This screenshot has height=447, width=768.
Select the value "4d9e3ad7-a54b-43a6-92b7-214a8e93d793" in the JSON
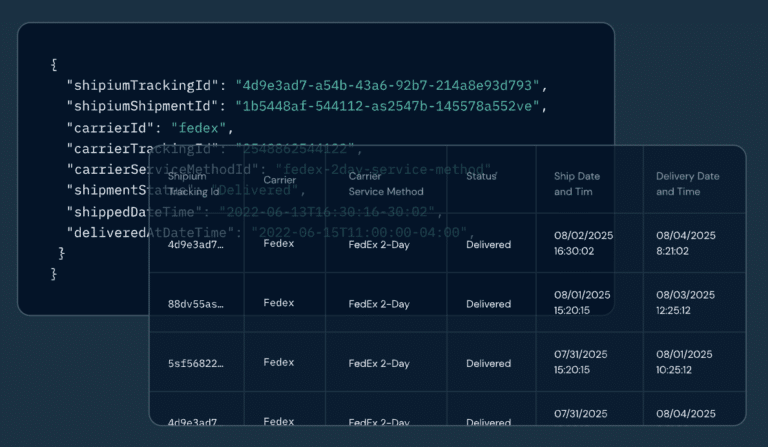click(387, 86)
